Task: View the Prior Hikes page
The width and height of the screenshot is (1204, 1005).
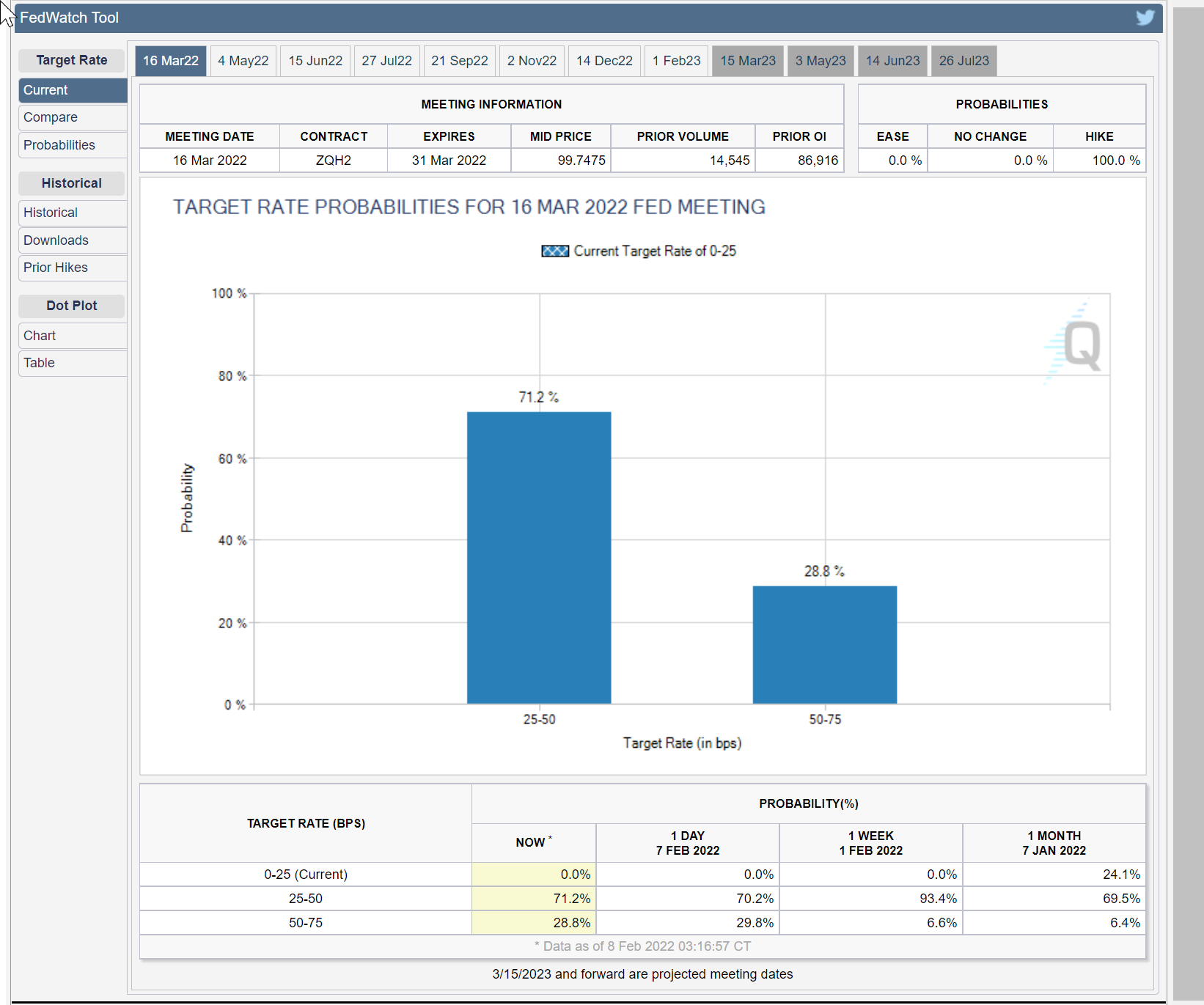Action: click(56, 268)
